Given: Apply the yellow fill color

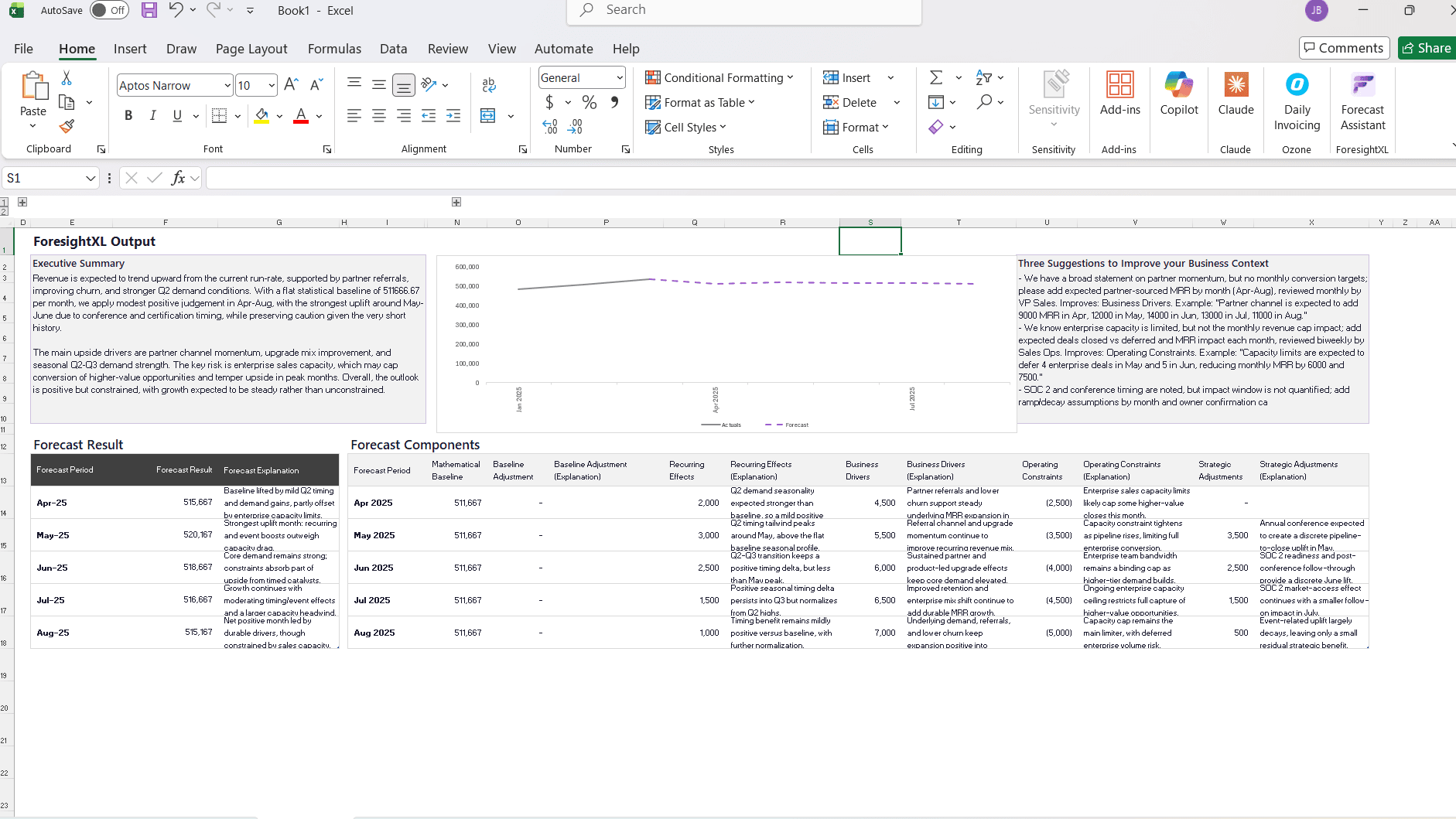Looking at the screenshot, I should (261, 116).
